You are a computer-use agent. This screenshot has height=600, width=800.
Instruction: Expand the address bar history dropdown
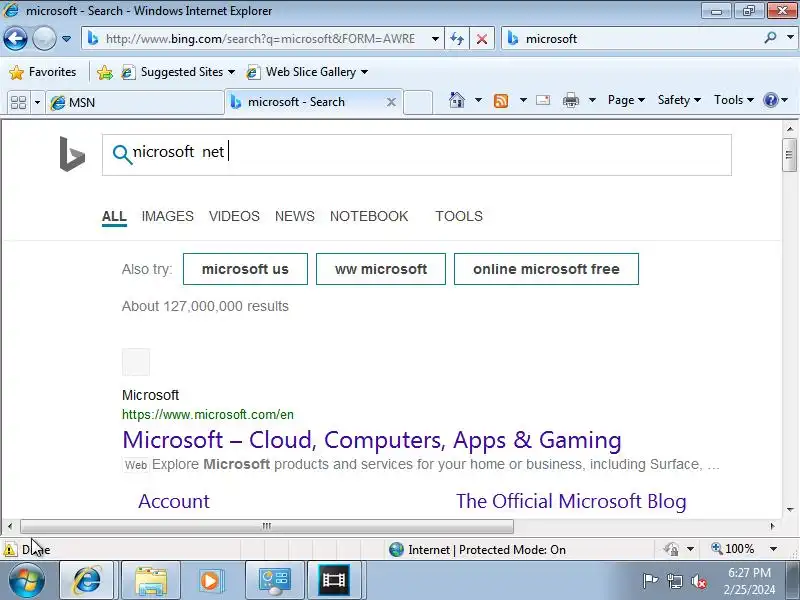pyautogui.click(x=435, y=39)
